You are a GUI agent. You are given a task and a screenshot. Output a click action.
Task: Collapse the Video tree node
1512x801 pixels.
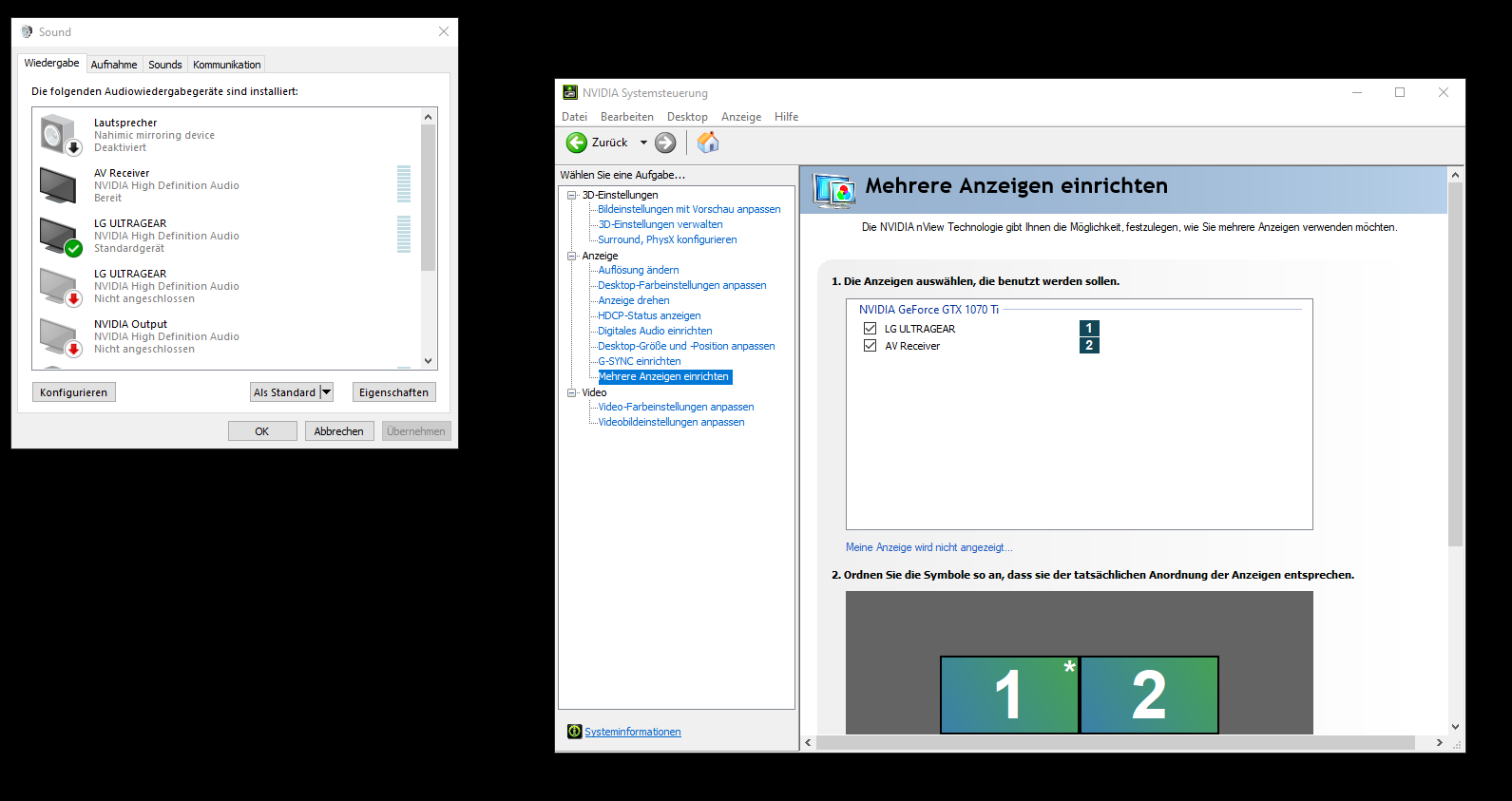point(572,392)
